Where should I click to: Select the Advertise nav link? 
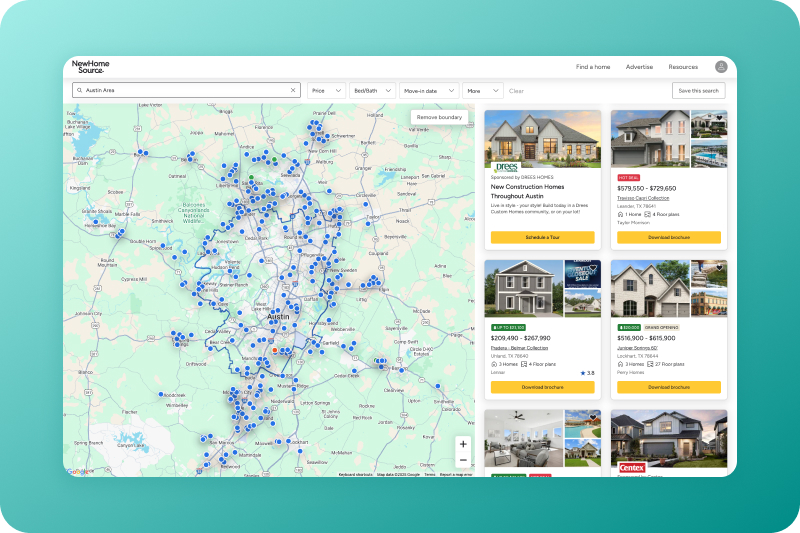(x=639, y=67)
